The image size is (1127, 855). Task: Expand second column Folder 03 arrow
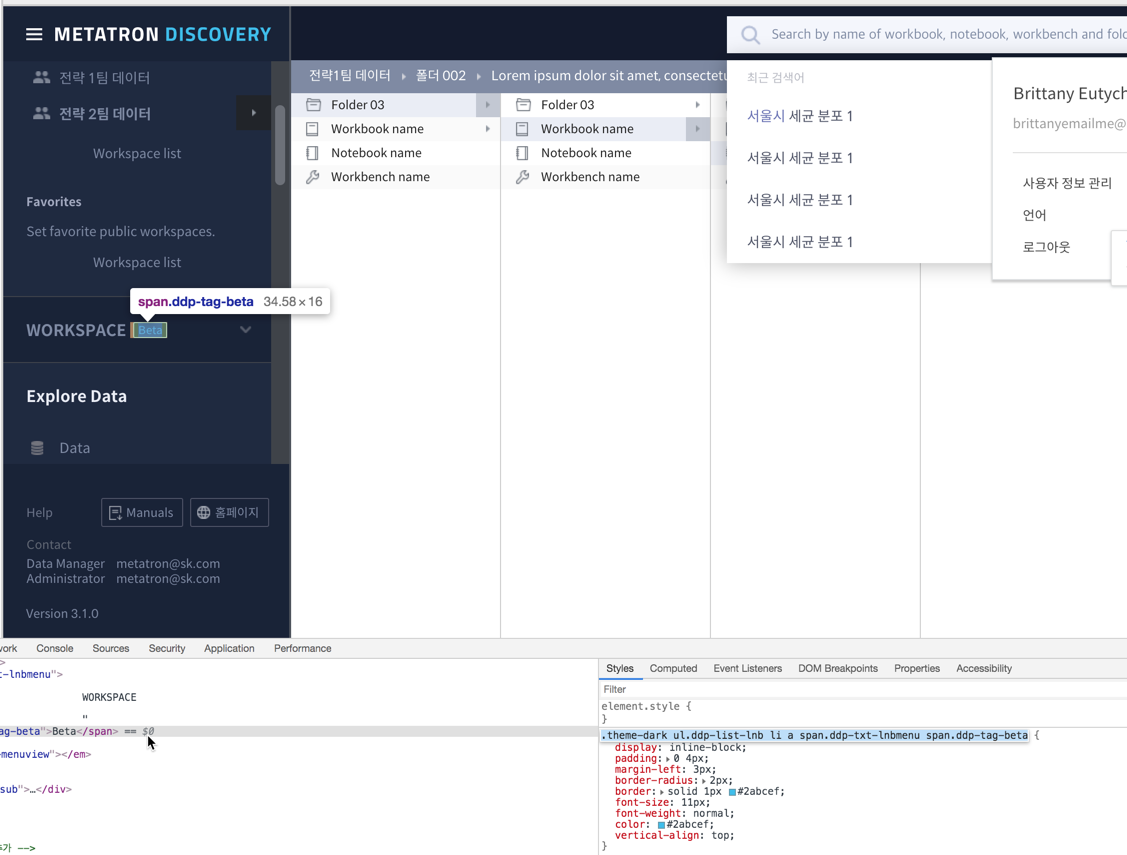pyautogui.click(x=697, y=105)
